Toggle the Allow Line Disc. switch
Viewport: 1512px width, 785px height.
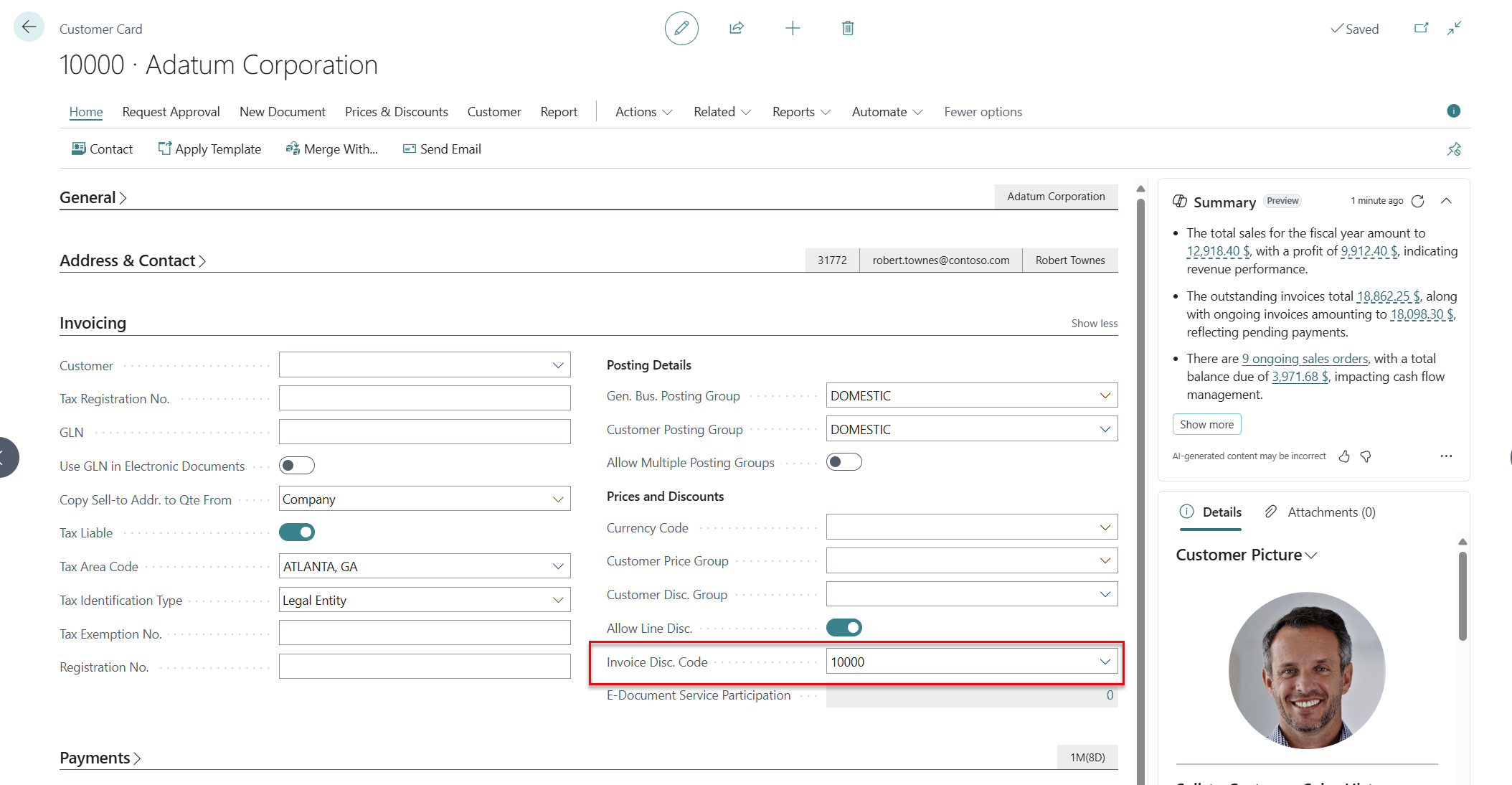[844, 628]
